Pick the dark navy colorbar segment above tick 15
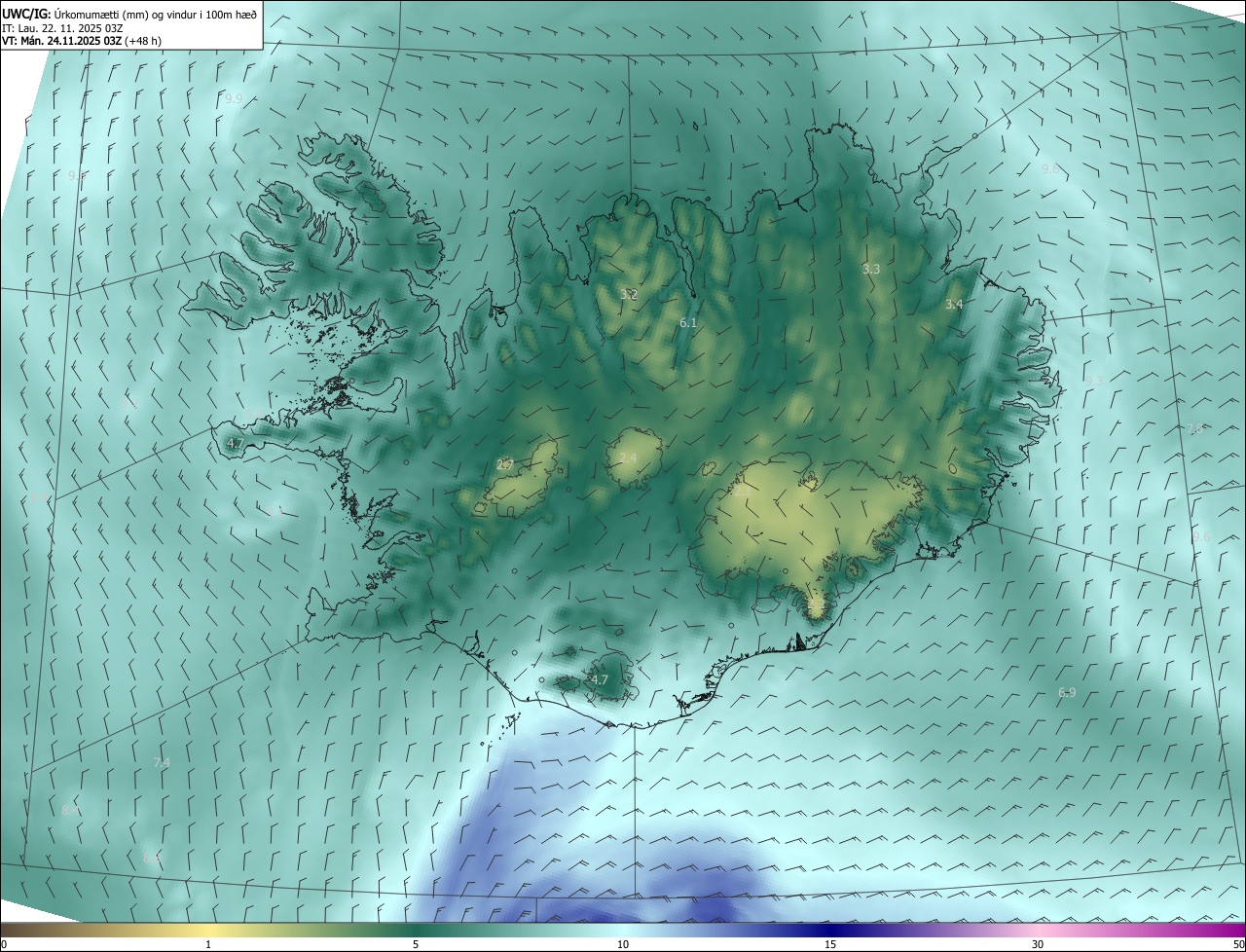Viewport: 1246px width, 952px height. [830, 930]
